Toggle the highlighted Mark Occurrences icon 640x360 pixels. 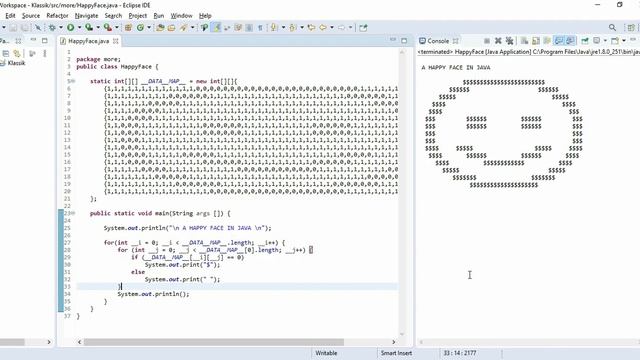point(216,27)
